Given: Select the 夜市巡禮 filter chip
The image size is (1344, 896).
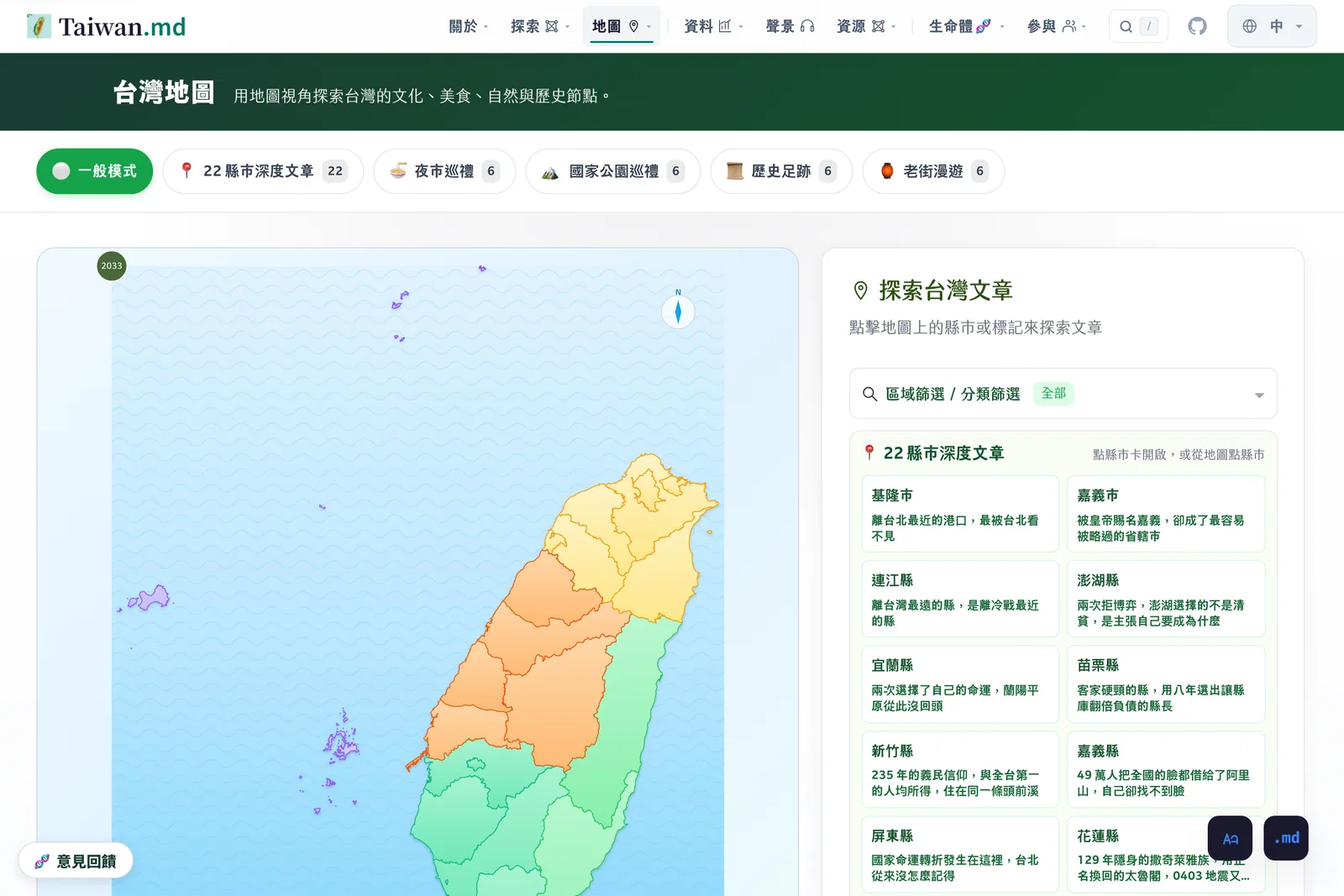Looking at the screenshot, I should coord(444,171).
